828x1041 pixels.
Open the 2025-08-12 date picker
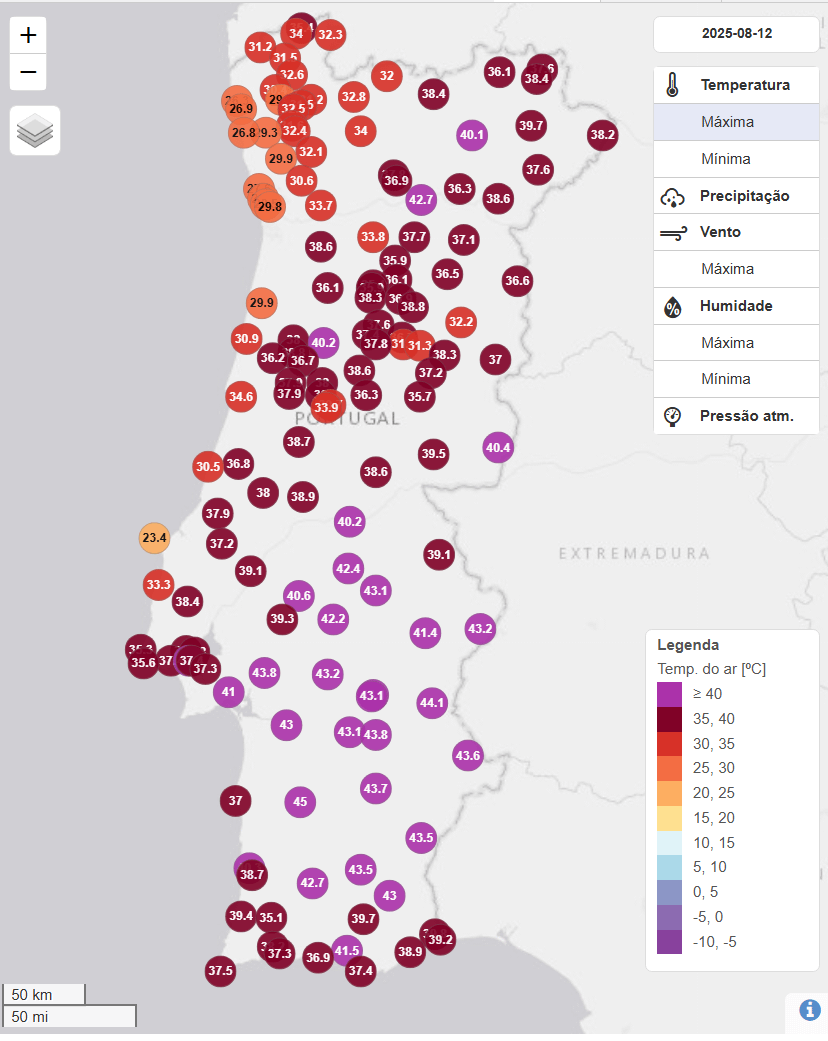(736, 34)
